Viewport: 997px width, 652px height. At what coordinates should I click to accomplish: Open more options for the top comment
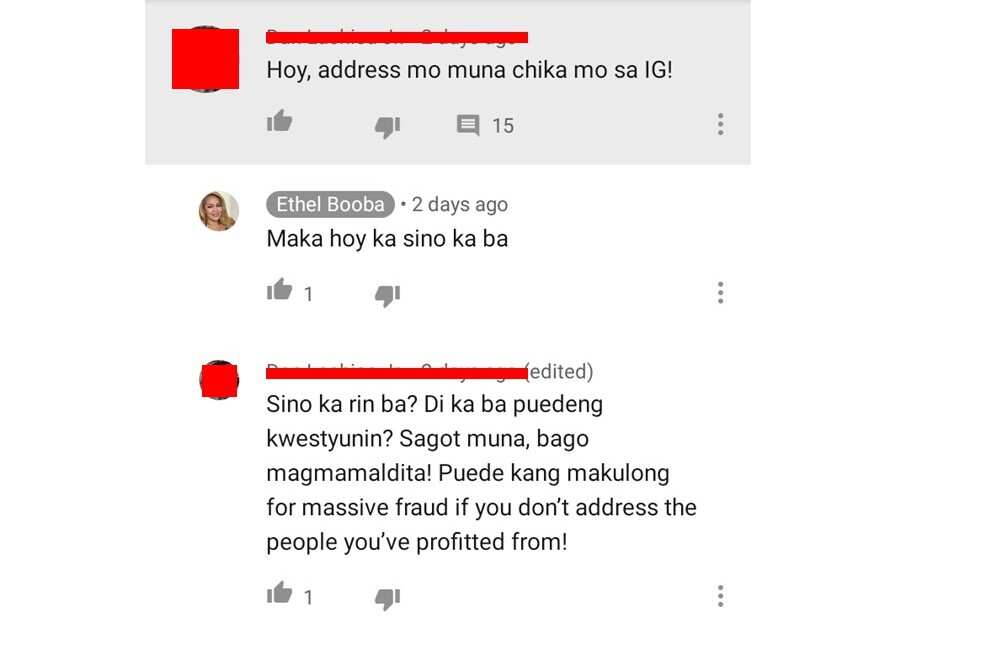point(720,124)
